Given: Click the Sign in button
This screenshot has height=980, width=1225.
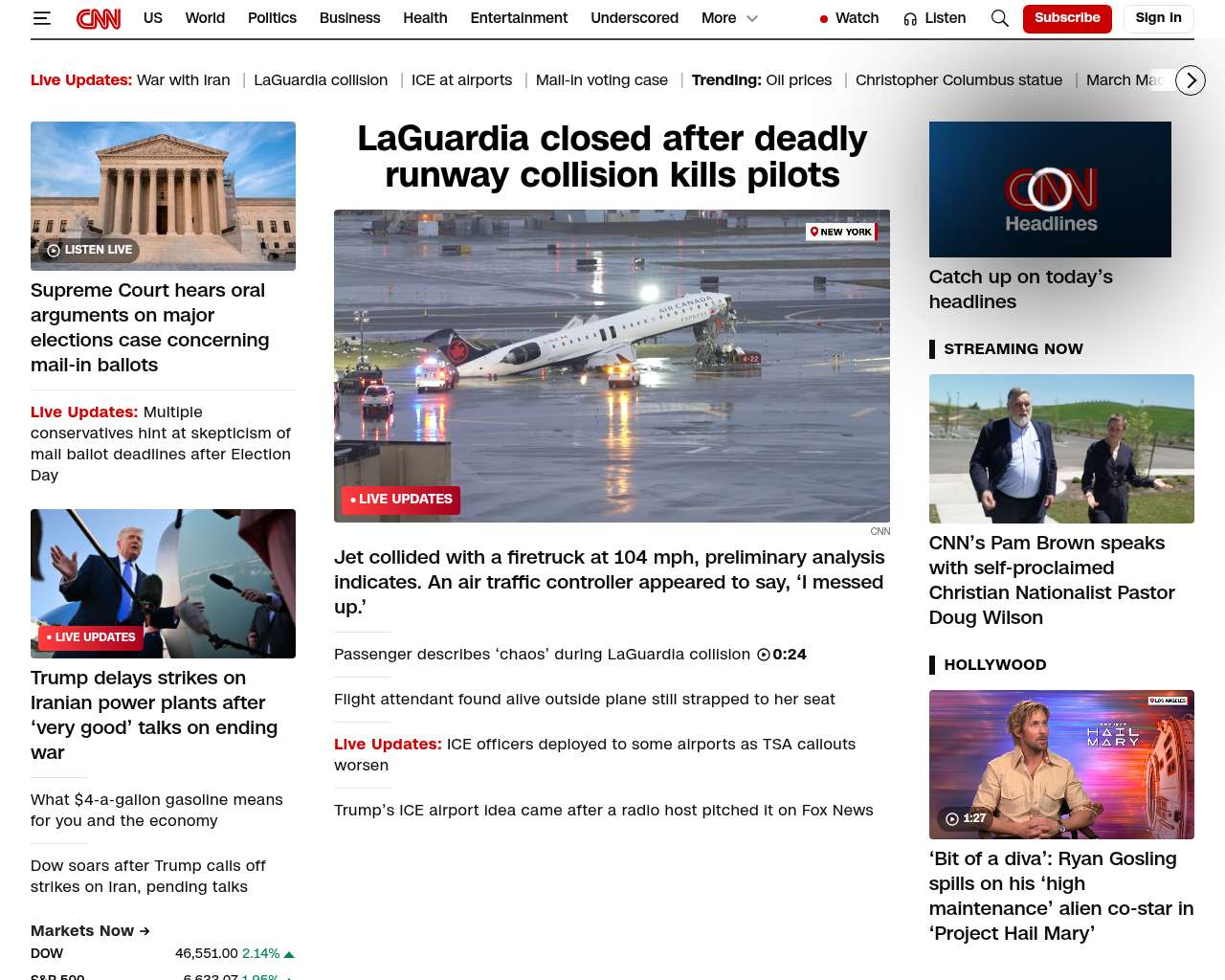Looking at the screenshot, I should (1158, 18).
